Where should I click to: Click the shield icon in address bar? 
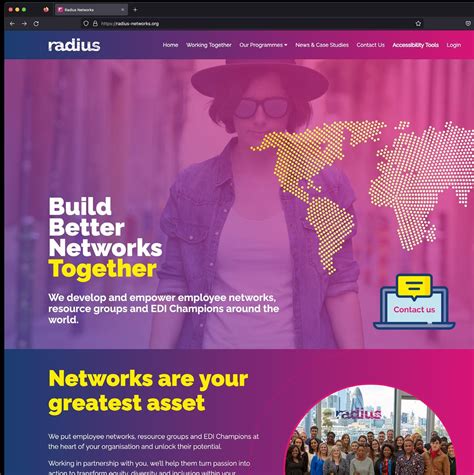coord(86,24)
